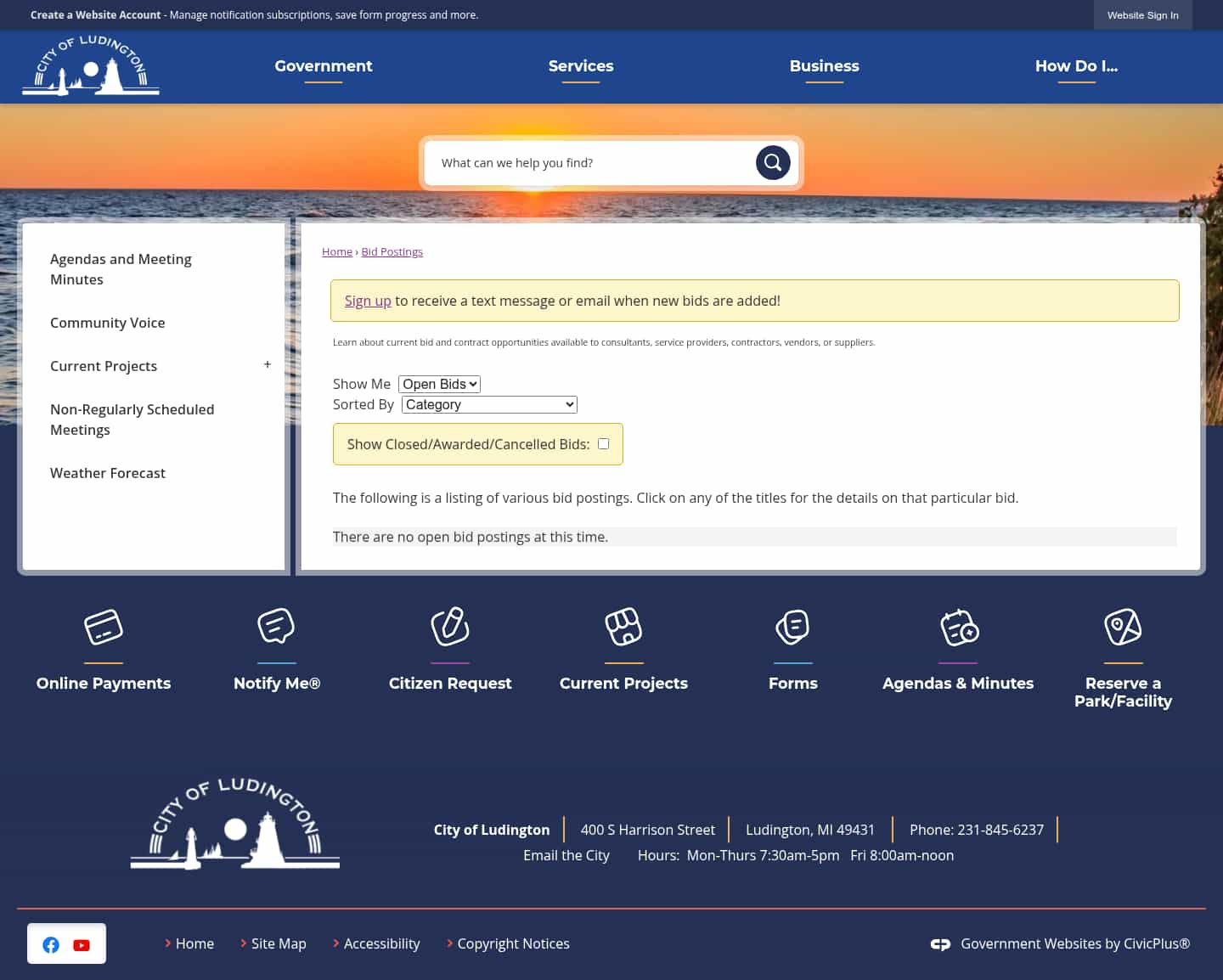Click the 'There are no open bid postings' text

471,537
